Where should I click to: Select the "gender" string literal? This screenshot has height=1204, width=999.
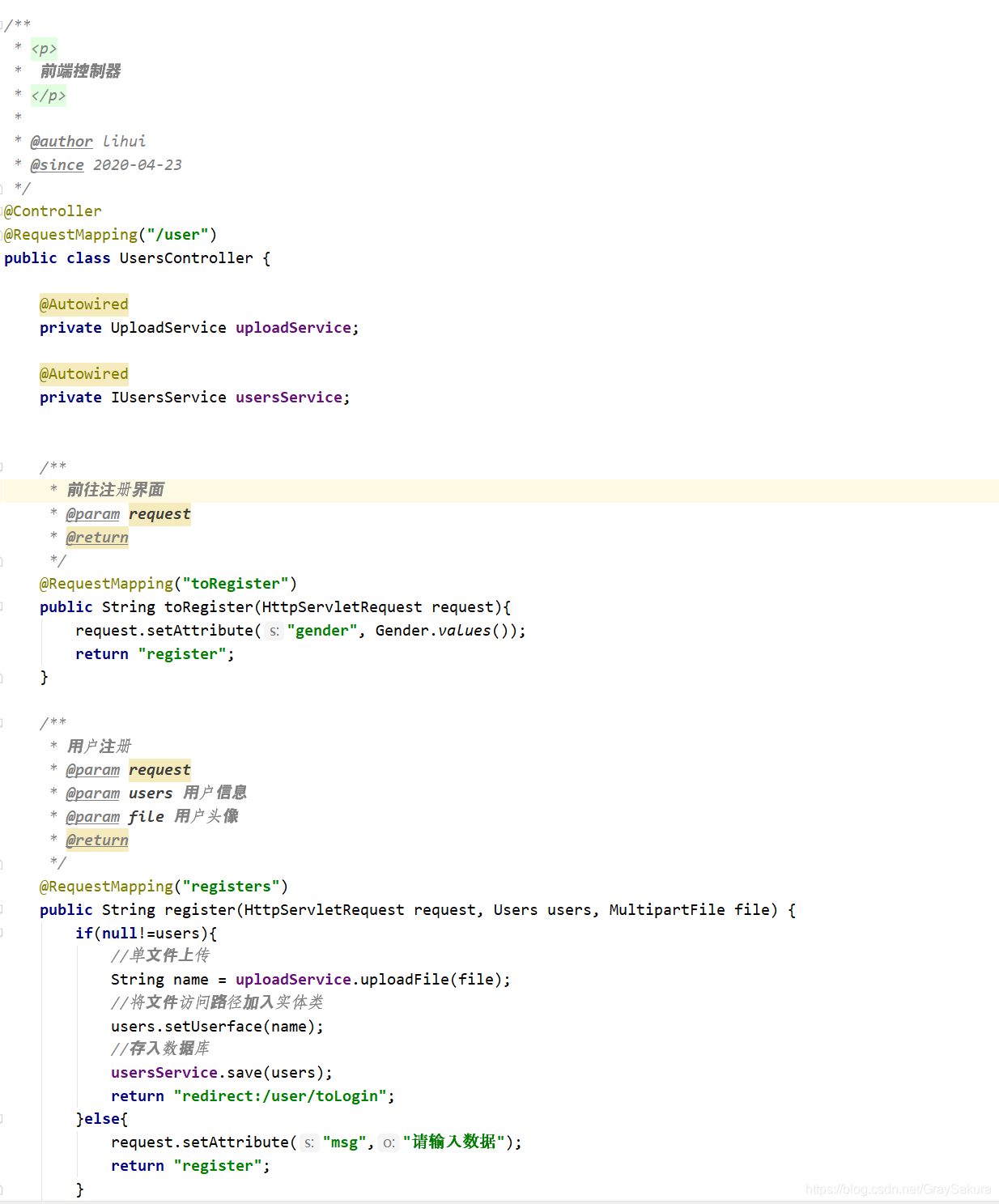click(322, 631)
